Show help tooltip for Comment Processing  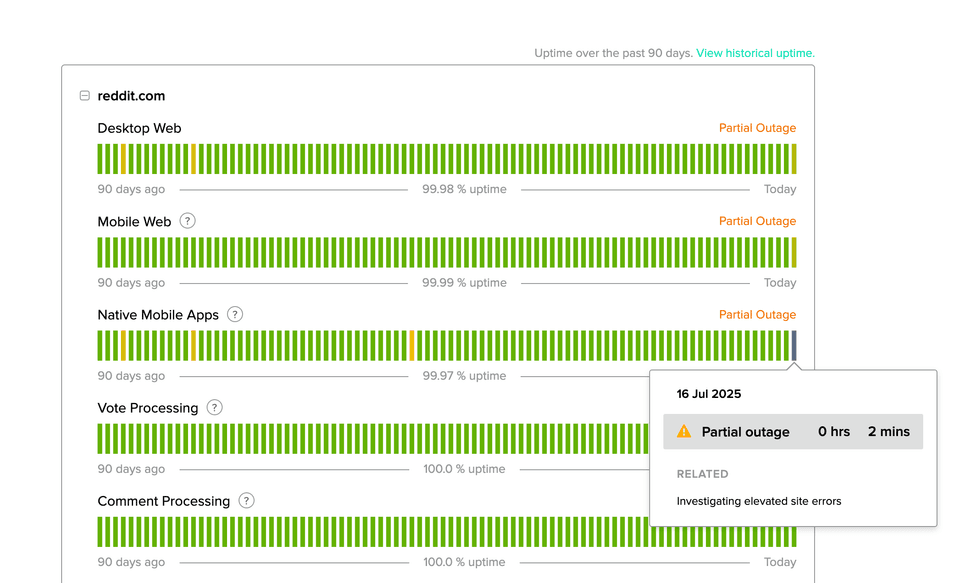247,501
